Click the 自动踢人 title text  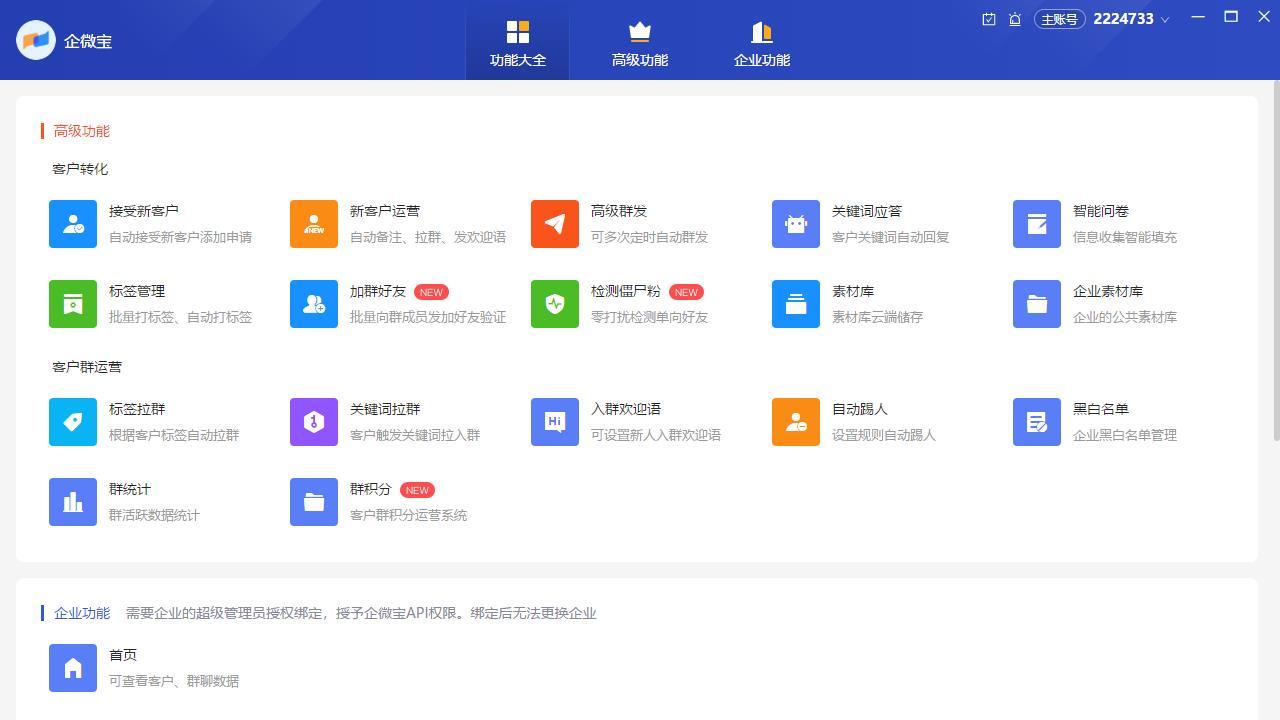pos(860,409)
